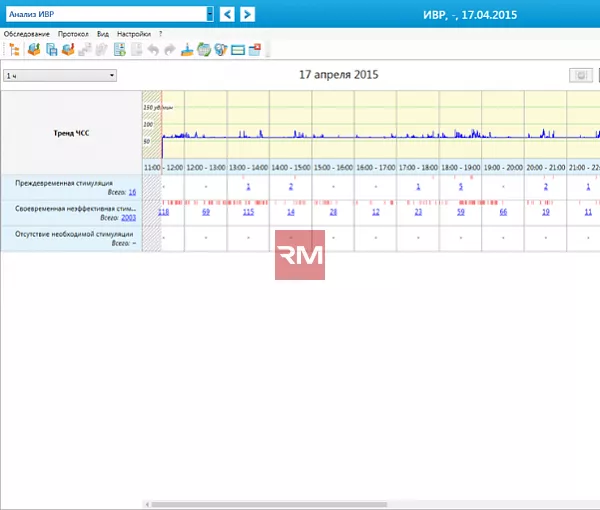600x510 pixels.
Task: Click the scrollbar left arrow at bottom
Action: click(147, 505)
